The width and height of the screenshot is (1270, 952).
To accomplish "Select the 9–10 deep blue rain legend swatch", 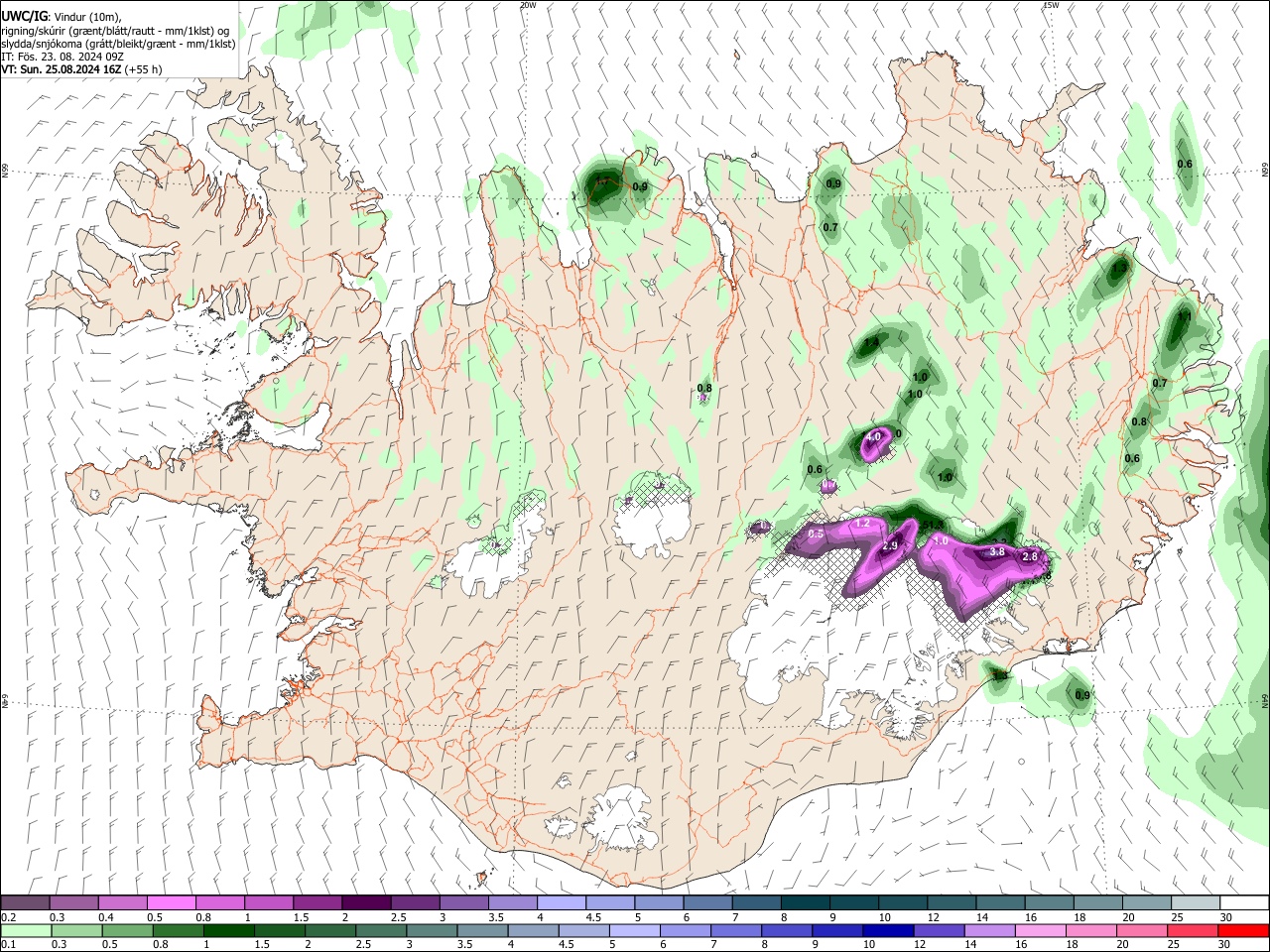I will pos(836,930).
